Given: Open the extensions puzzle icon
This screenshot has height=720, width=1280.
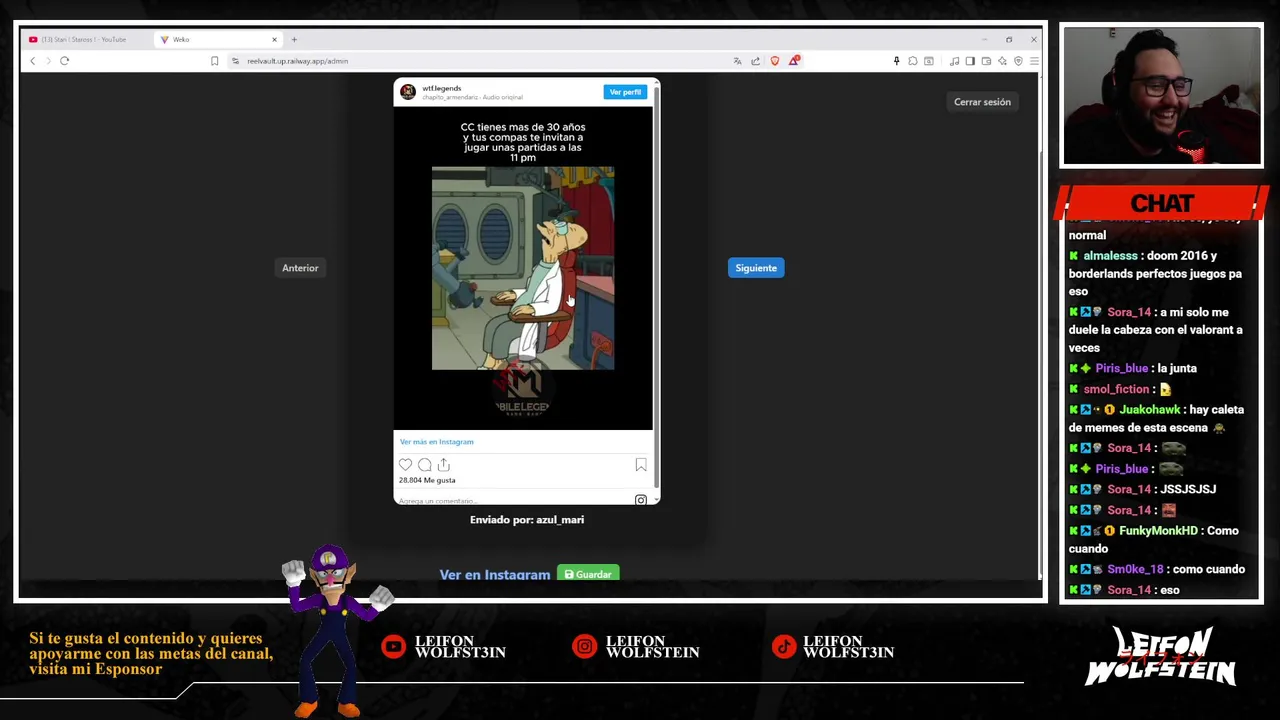Looking at the screenshot, I should click(912, 61).
